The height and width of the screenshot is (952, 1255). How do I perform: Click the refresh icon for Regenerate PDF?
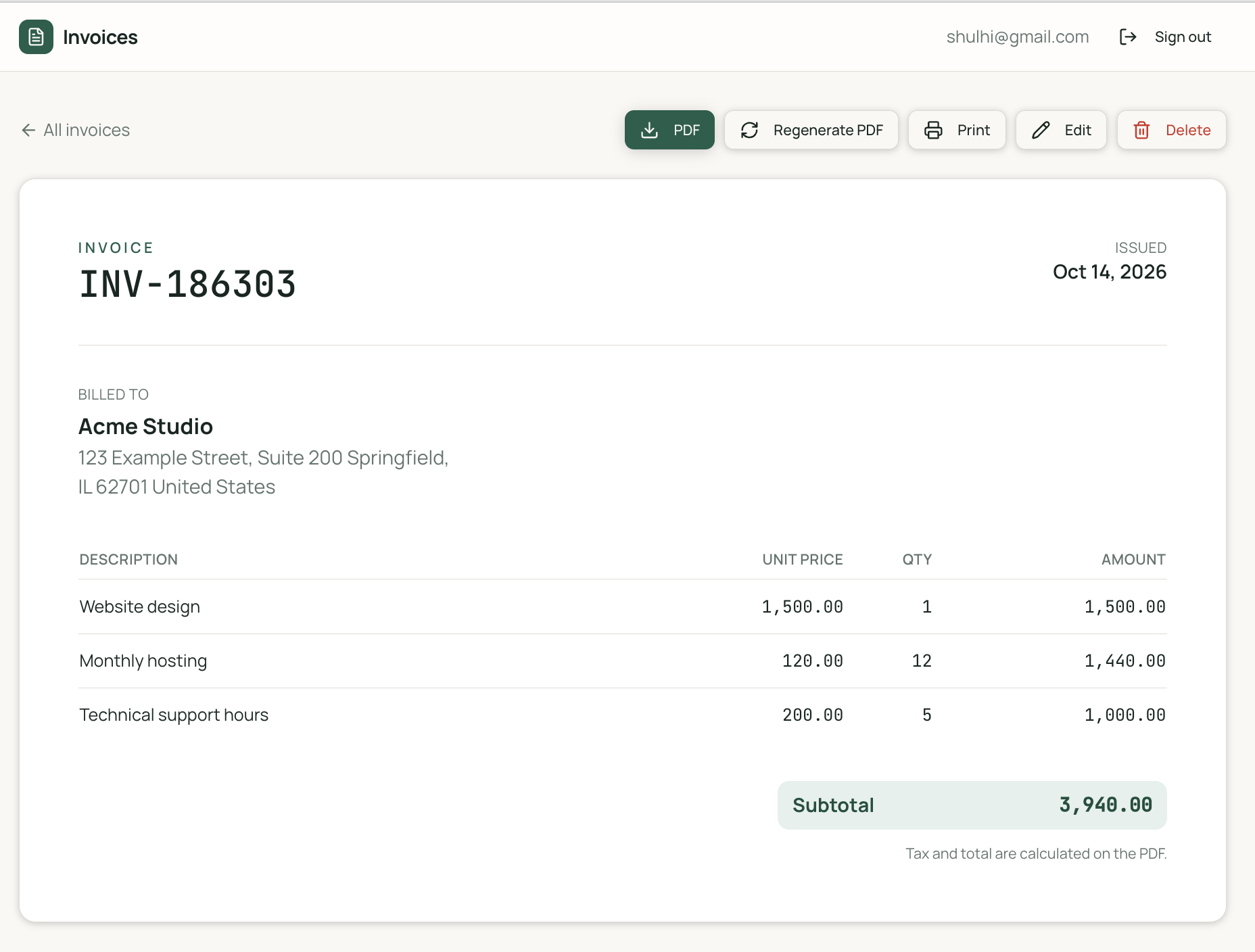[749, 130]
